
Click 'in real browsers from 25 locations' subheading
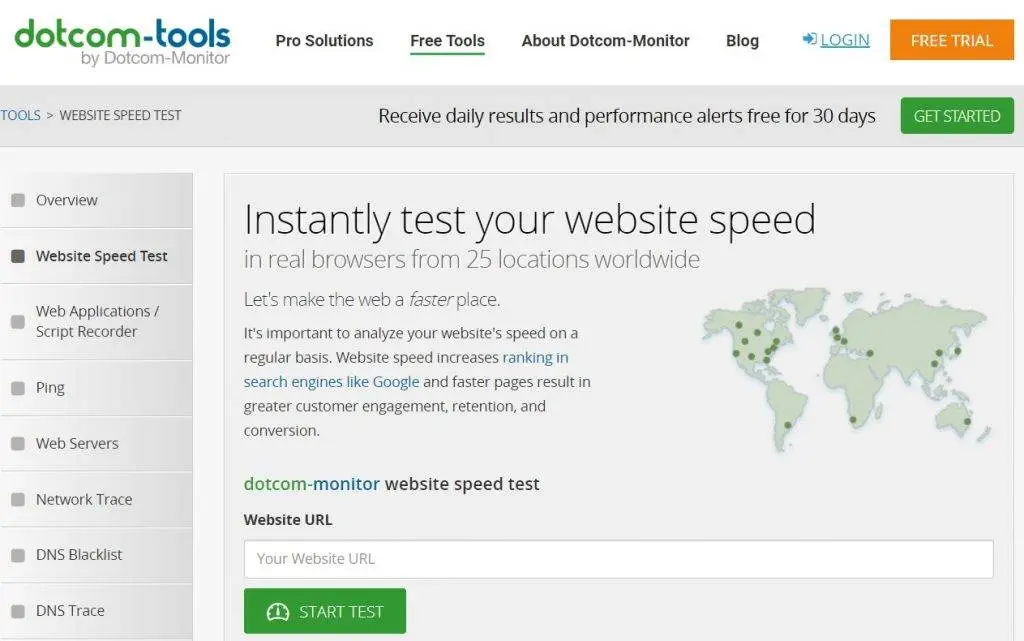coord(472,260)
